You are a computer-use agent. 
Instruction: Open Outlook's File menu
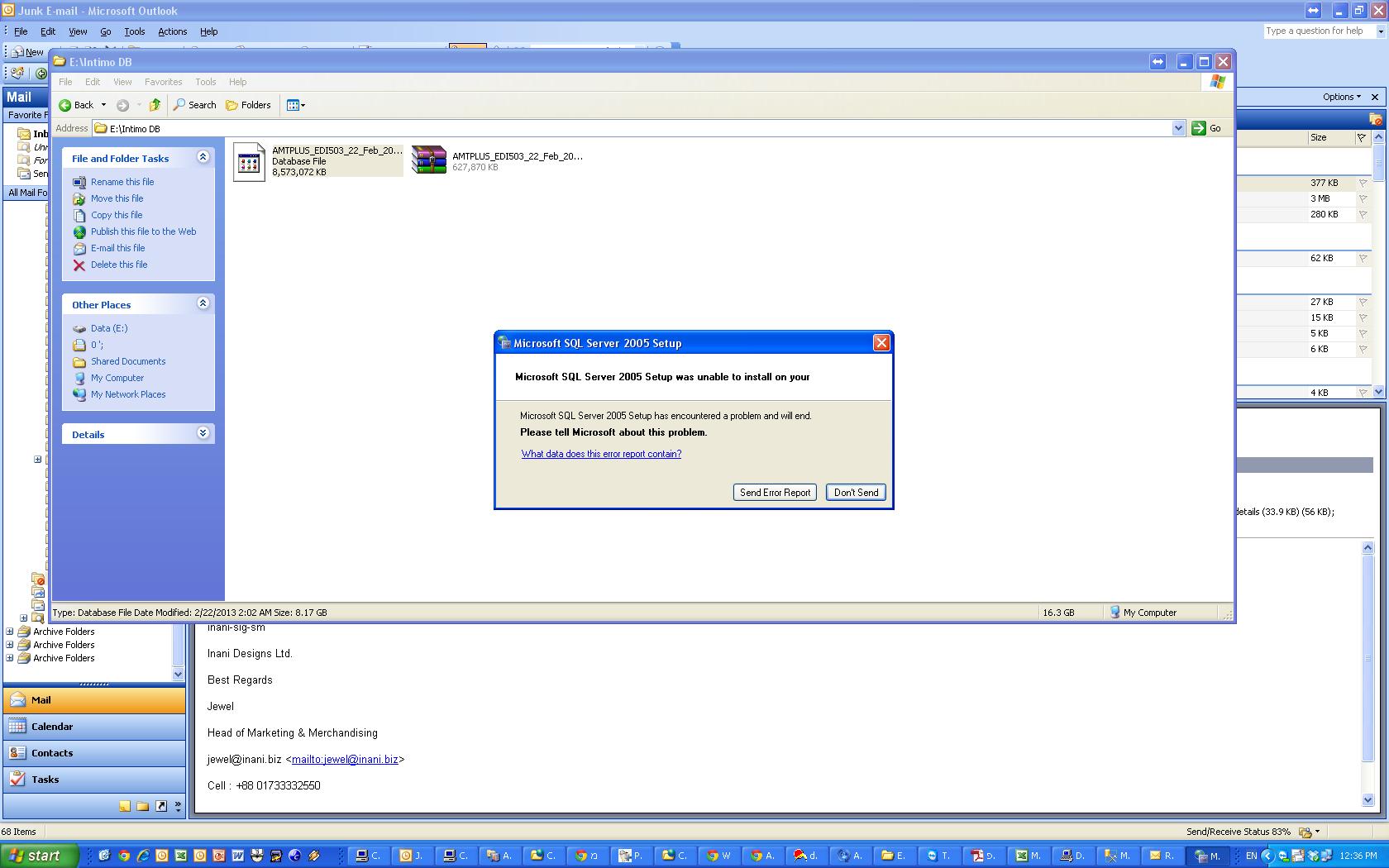(x=21, y=31)
